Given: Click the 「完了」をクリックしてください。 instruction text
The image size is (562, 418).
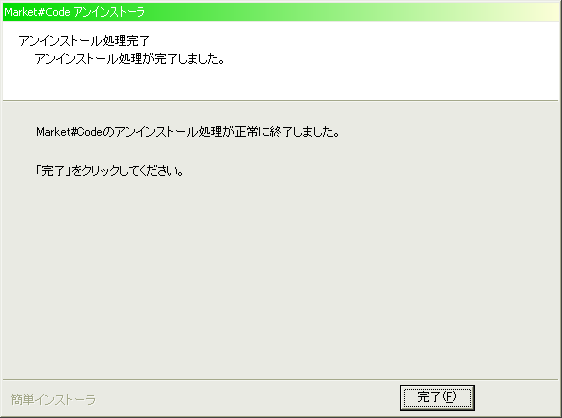Looking at the screenshot, I should tap(110, 171).
